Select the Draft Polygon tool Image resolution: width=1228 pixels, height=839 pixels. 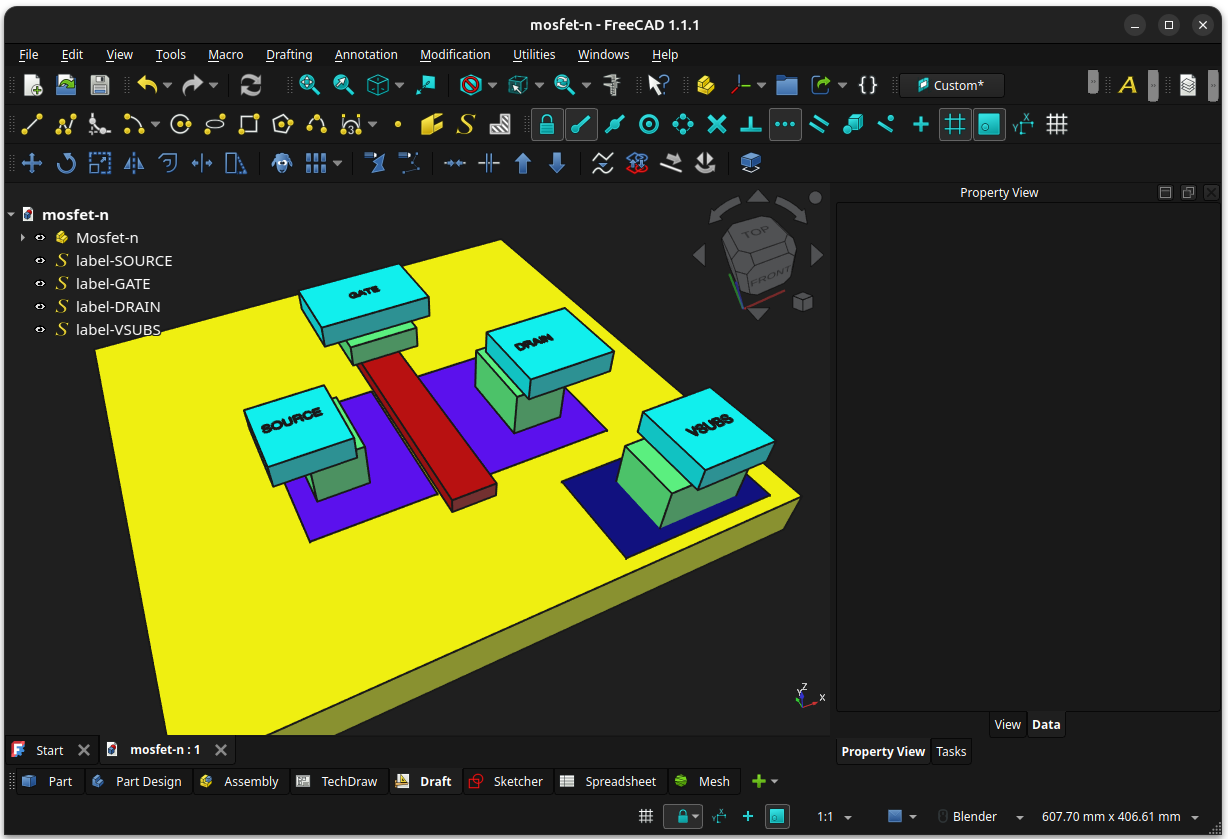pyautogui.click(x=283, y=124)
